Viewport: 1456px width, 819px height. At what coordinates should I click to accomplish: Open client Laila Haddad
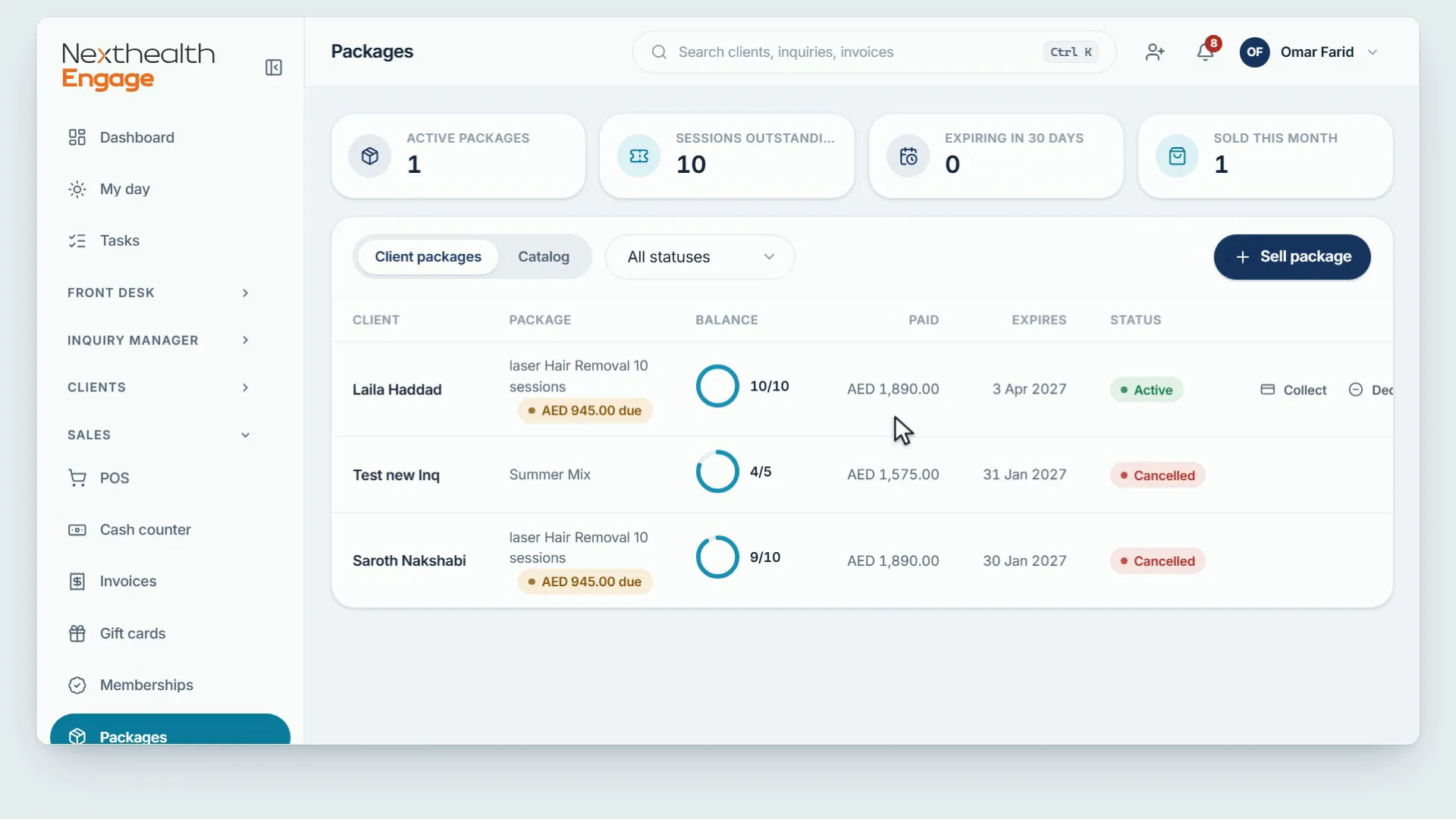(397, 390)
